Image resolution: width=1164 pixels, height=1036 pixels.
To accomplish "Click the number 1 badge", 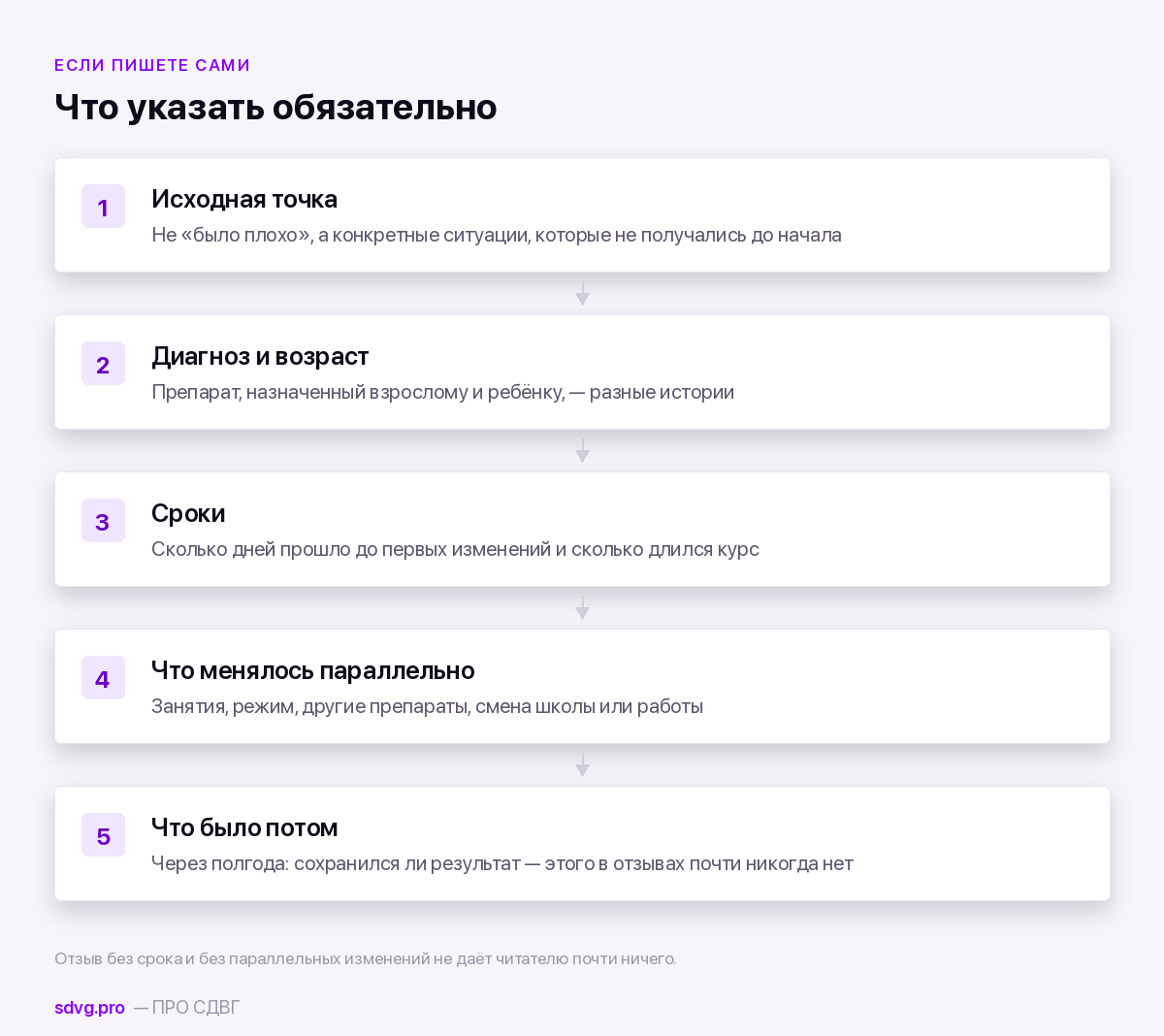I will point(103,207).
